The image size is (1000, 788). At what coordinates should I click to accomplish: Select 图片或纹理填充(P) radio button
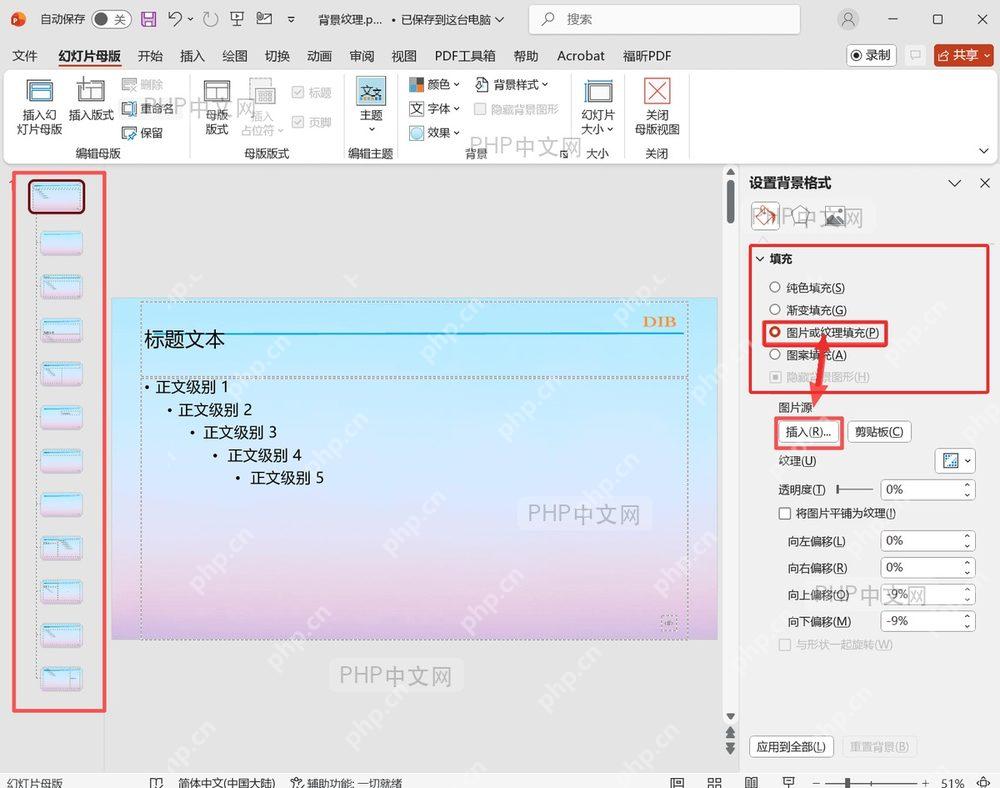[x=775, y=332]
